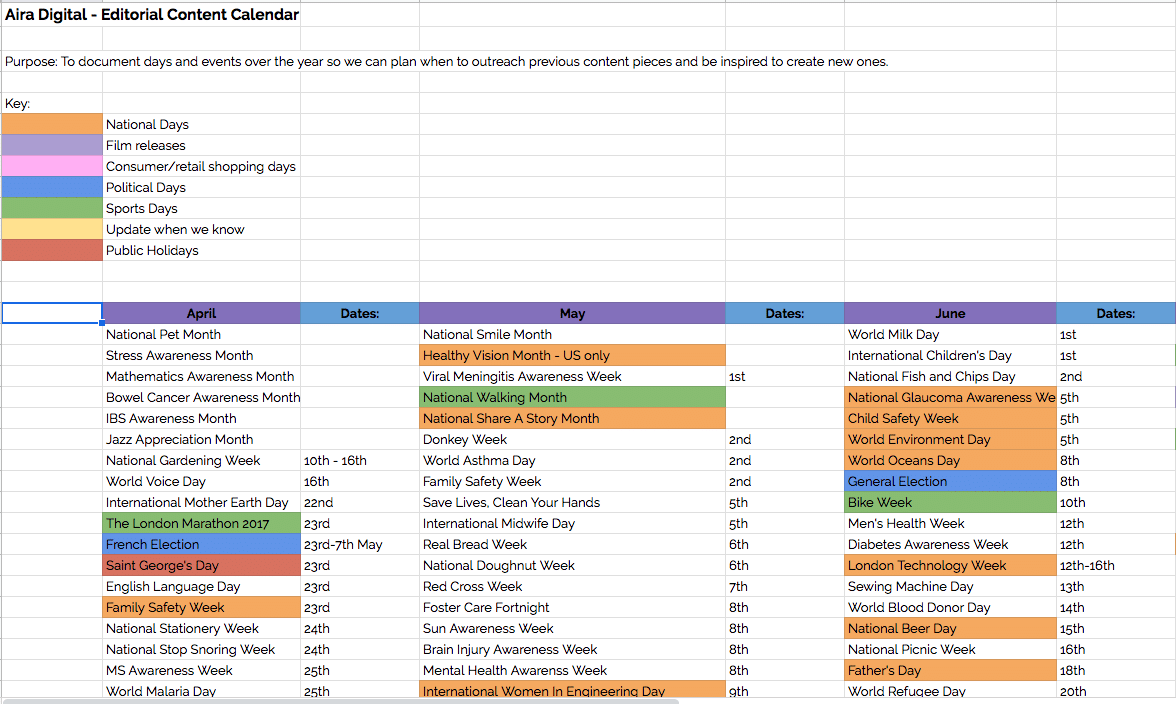Select the green The London Marathon 2017 cell
Viewport: 1176px width, 704px height.
(x=201, y=523)
